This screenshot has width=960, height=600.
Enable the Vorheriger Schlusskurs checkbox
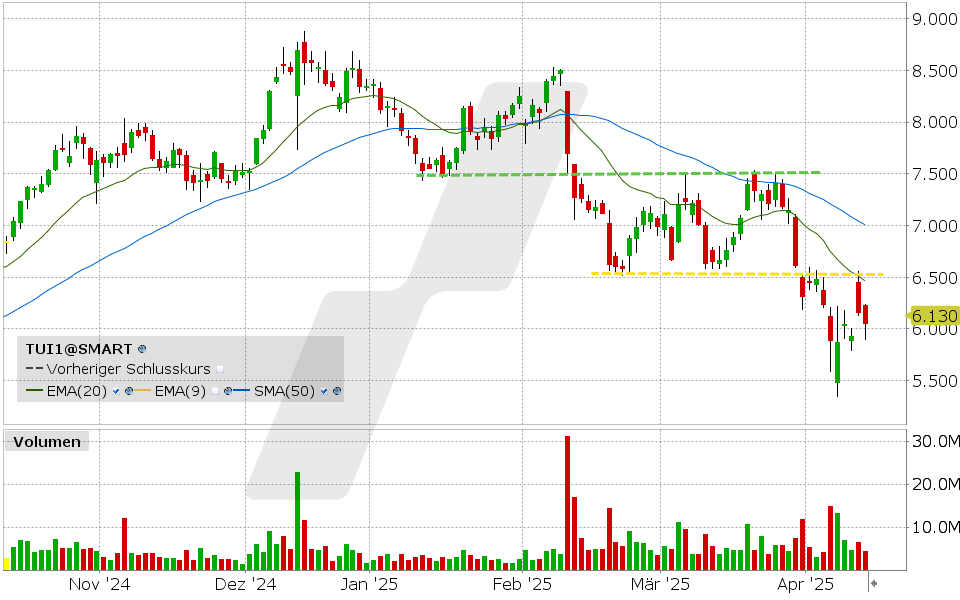[x=220, y=369]
